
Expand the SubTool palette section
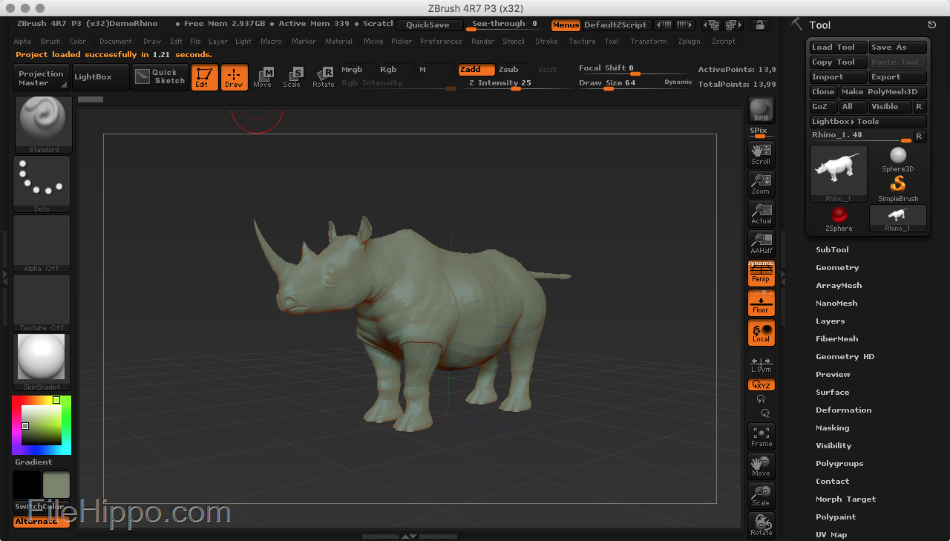(x=832, y=250)
